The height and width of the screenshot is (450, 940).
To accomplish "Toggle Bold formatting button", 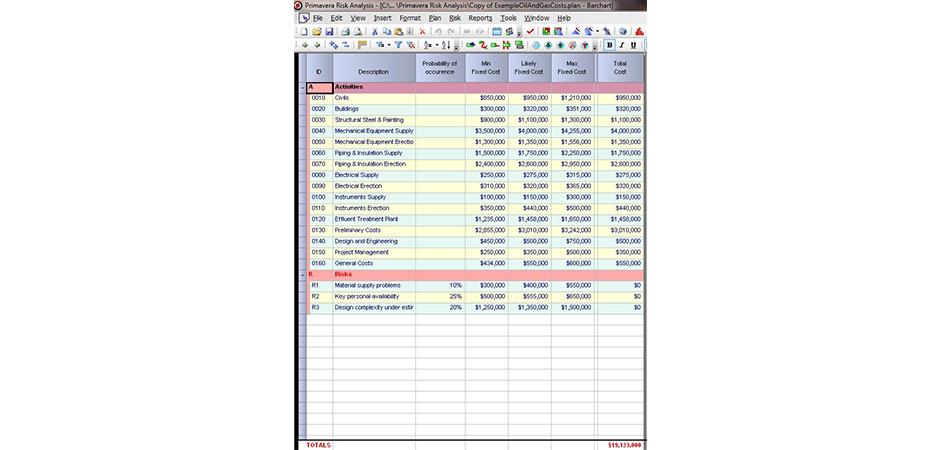I will [610, 45].
